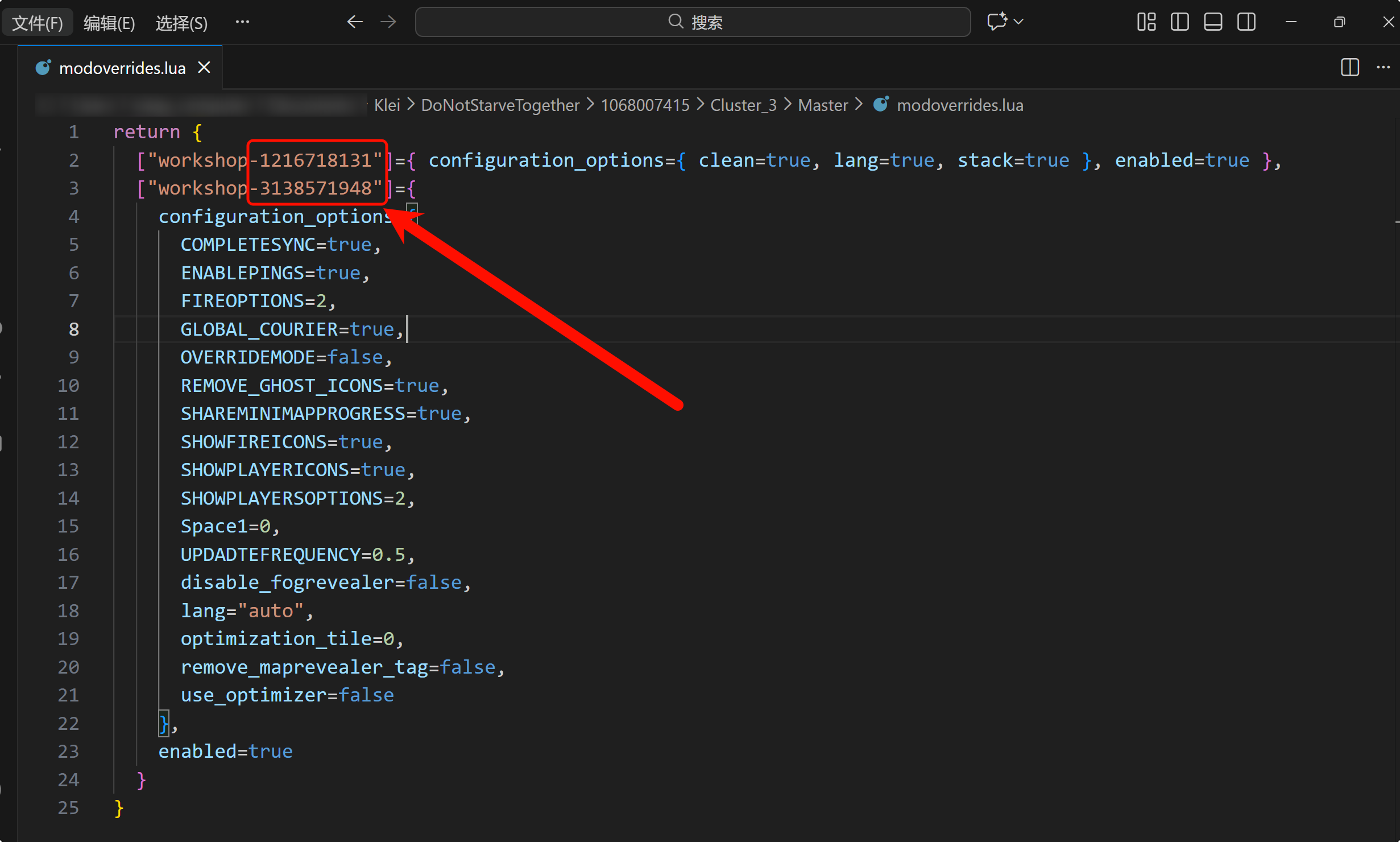Open the 文件(F) menu
The image size is (1400, 842).
(x=38, y=23)
